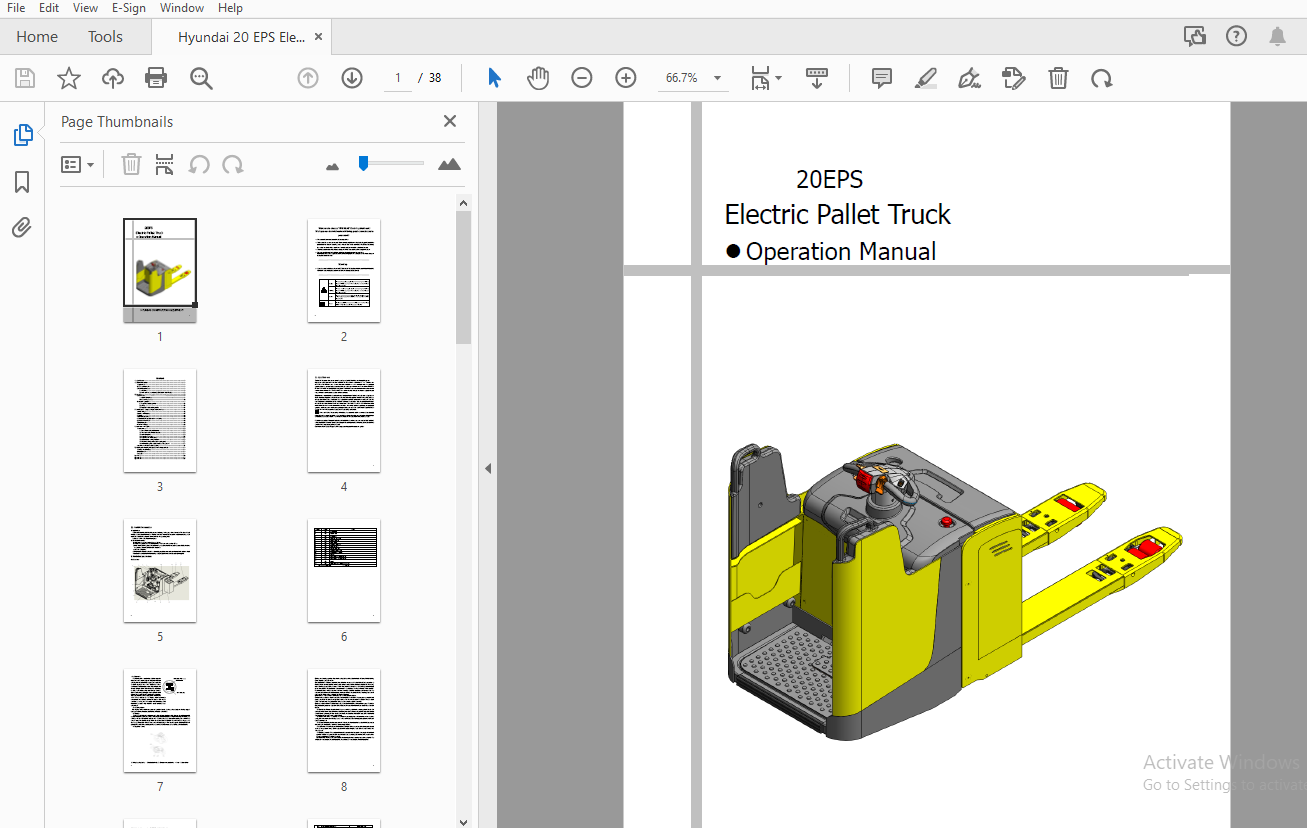Click the thumbnails panel scroll down arrow

point(463,821)
